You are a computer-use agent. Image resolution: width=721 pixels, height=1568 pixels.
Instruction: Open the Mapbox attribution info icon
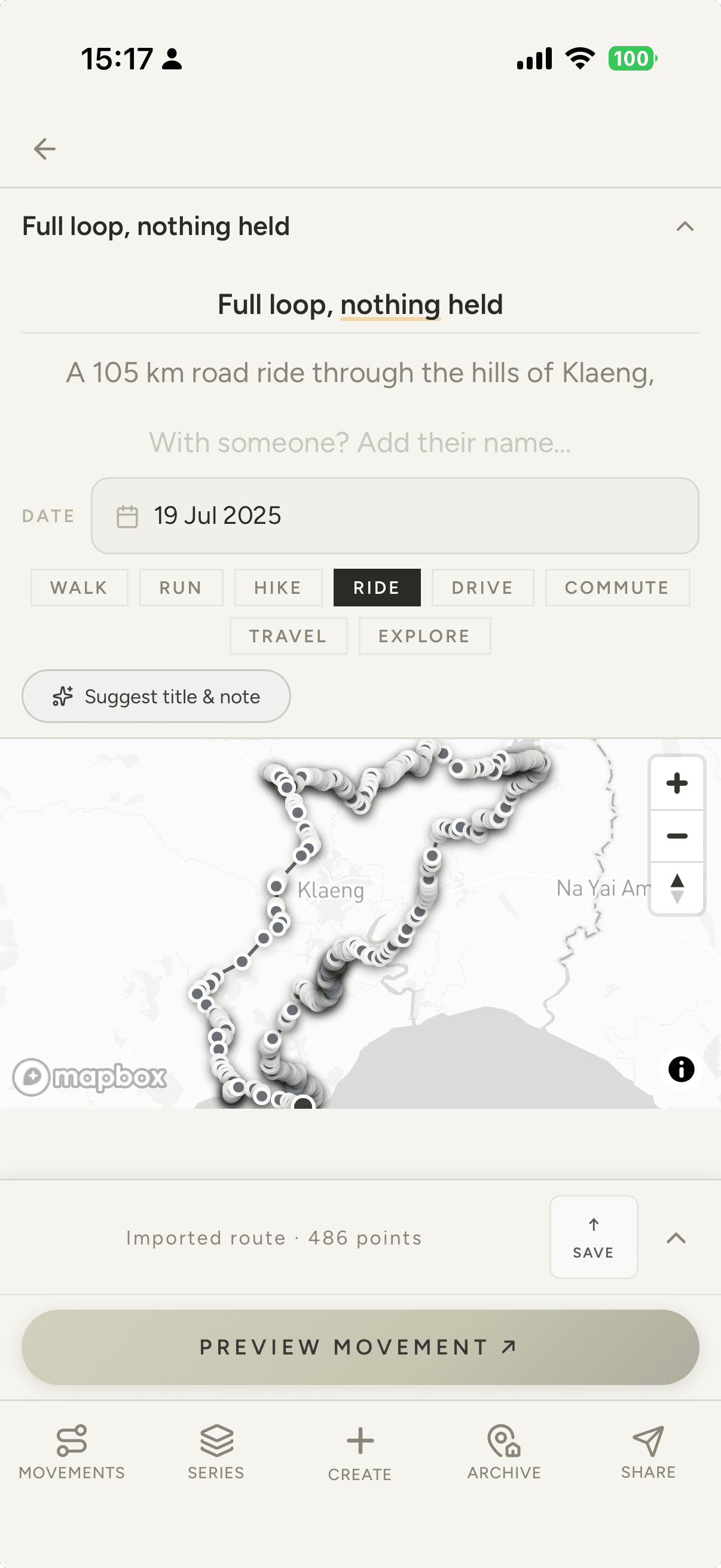coord(681,1069)
